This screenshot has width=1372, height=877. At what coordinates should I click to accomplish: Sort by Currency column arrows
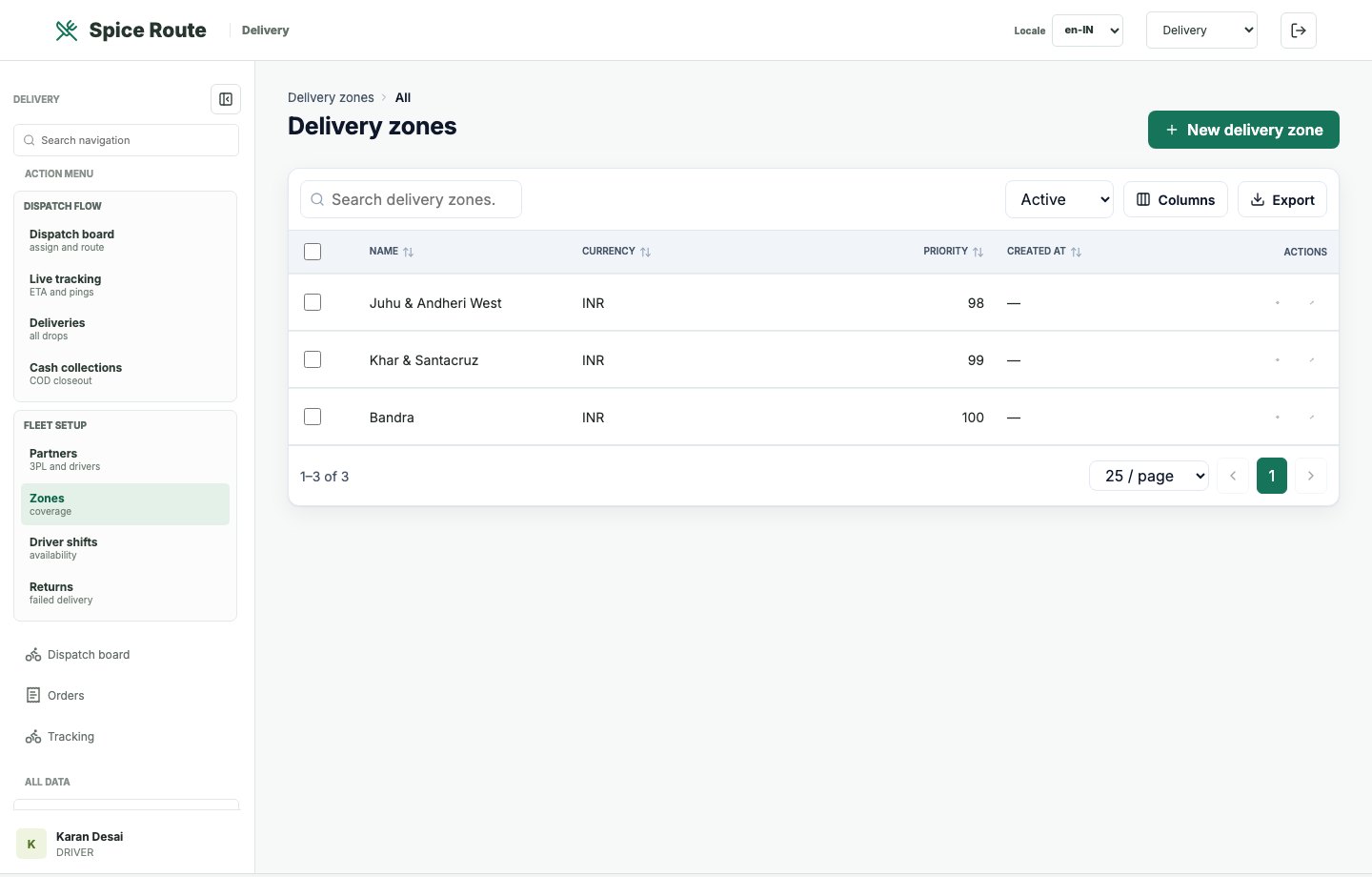(646, 252)
